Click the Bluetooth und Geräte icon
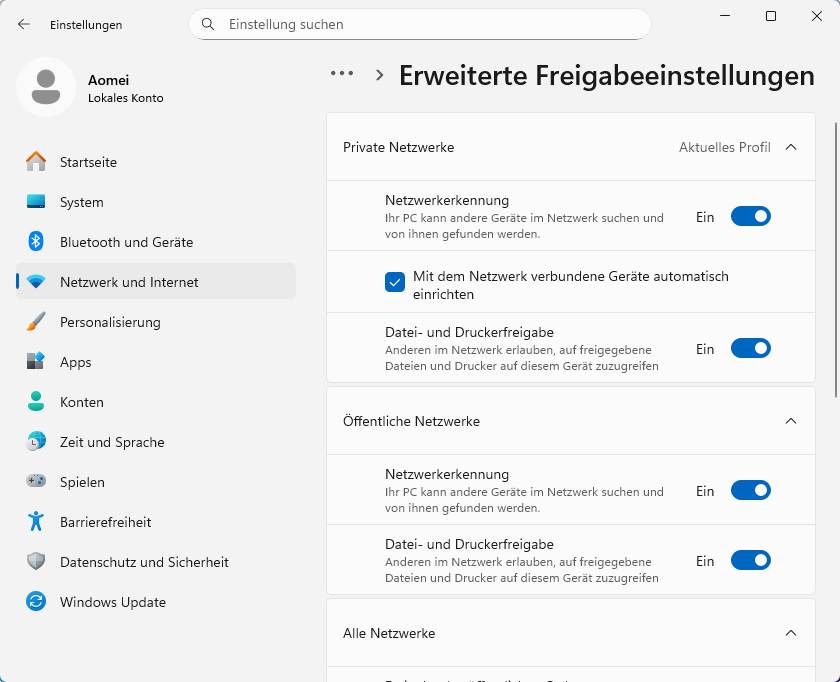Image resolution: width=840 pixels, height=682 pixels. coord(36,242)
